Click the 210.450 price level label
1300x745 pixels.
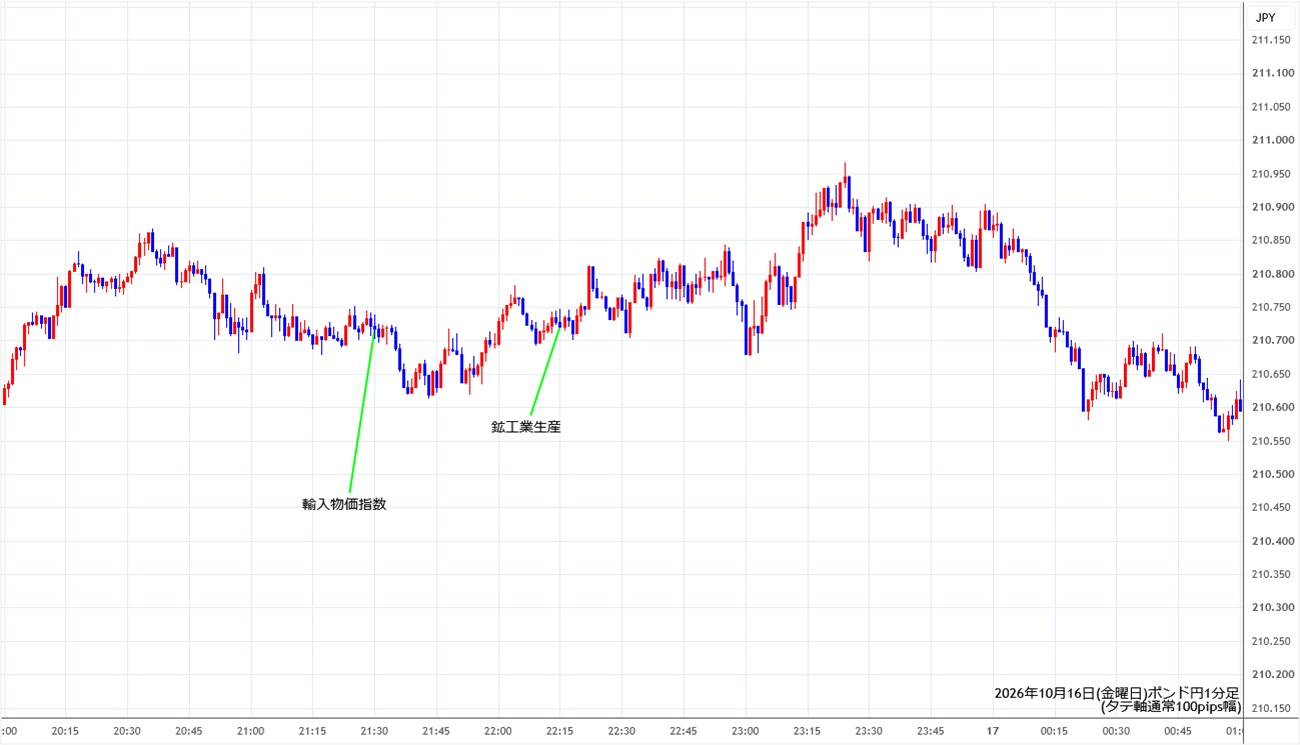(x=1270, y=508)
